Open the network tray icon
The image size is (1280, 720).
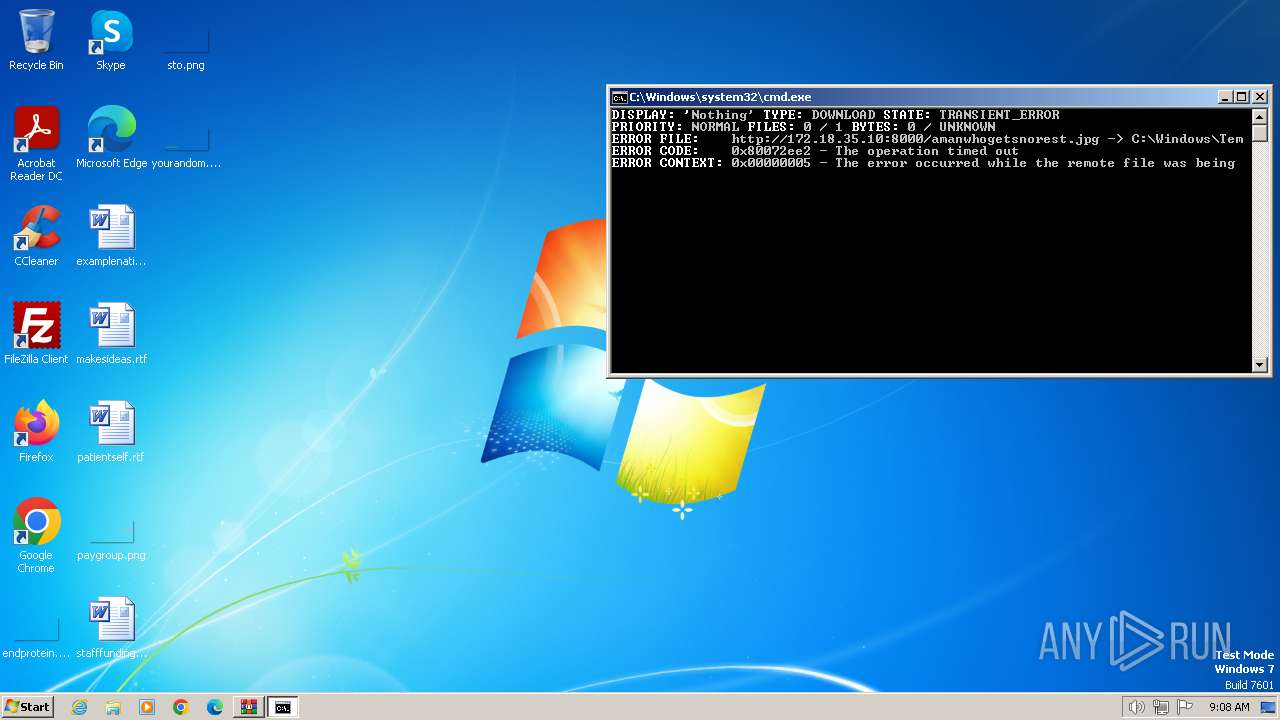pyautogui.click(x=1161, y=707)
